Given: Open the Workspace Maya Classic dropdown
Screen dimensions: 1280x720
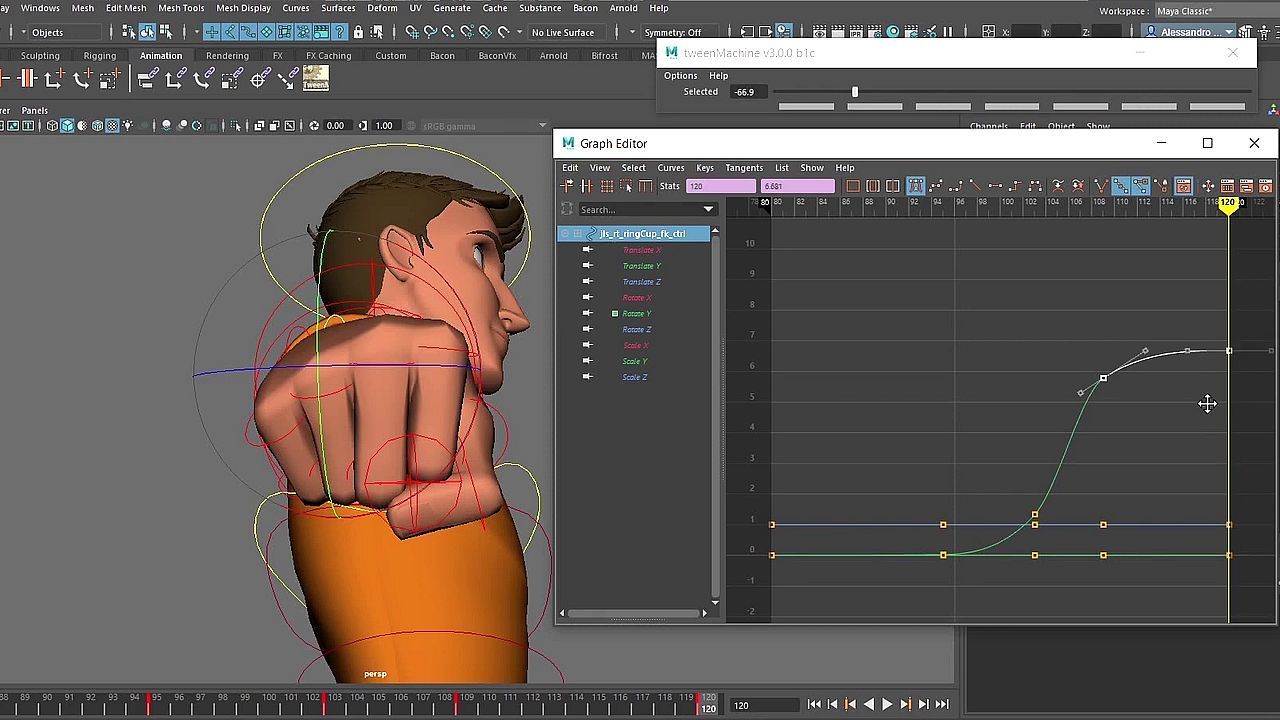Looking at the screenshot, I should click(x=1215, y=11).
